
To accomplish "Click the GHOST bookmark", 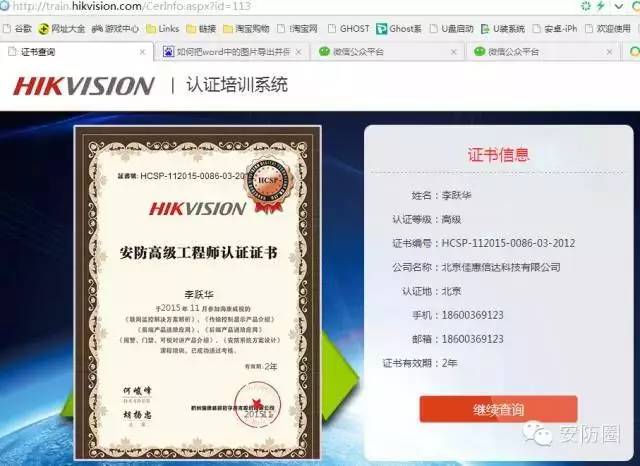I will [x=349, y=29].
